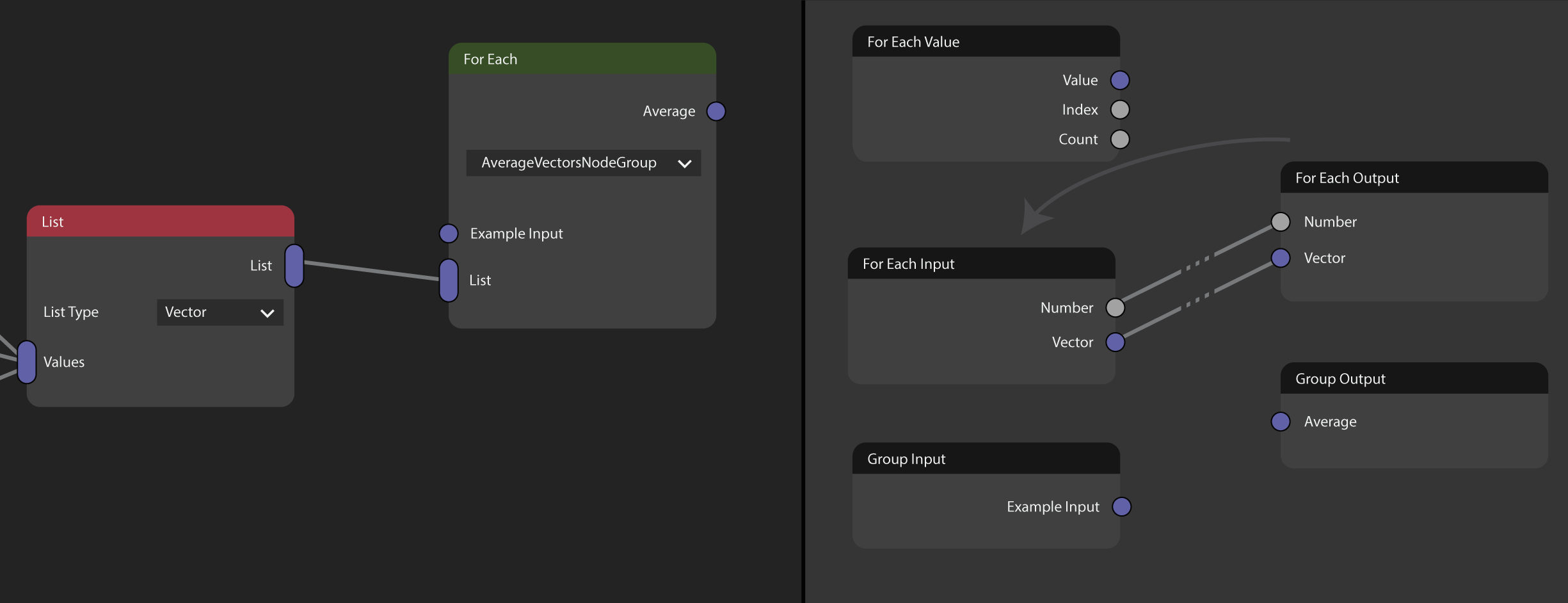
Task: Click the "Values" label in List node
Action: coord(64,362)
